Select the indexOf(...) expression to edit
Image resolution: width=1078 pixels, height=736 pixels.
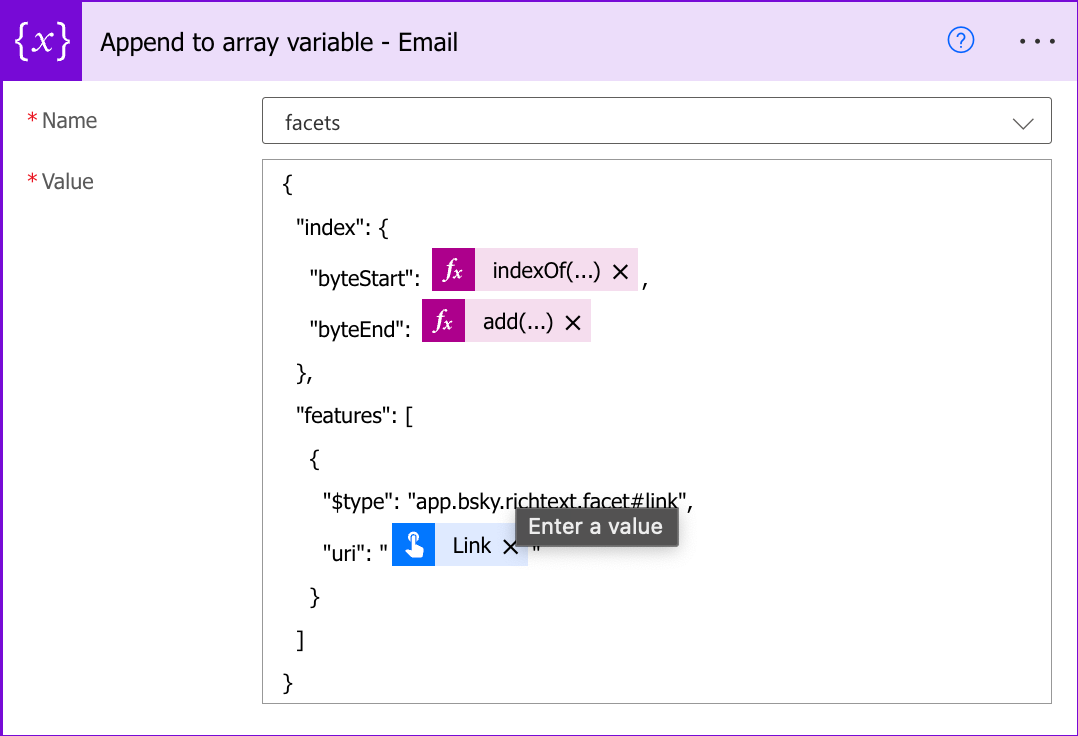tap(546, 271)
